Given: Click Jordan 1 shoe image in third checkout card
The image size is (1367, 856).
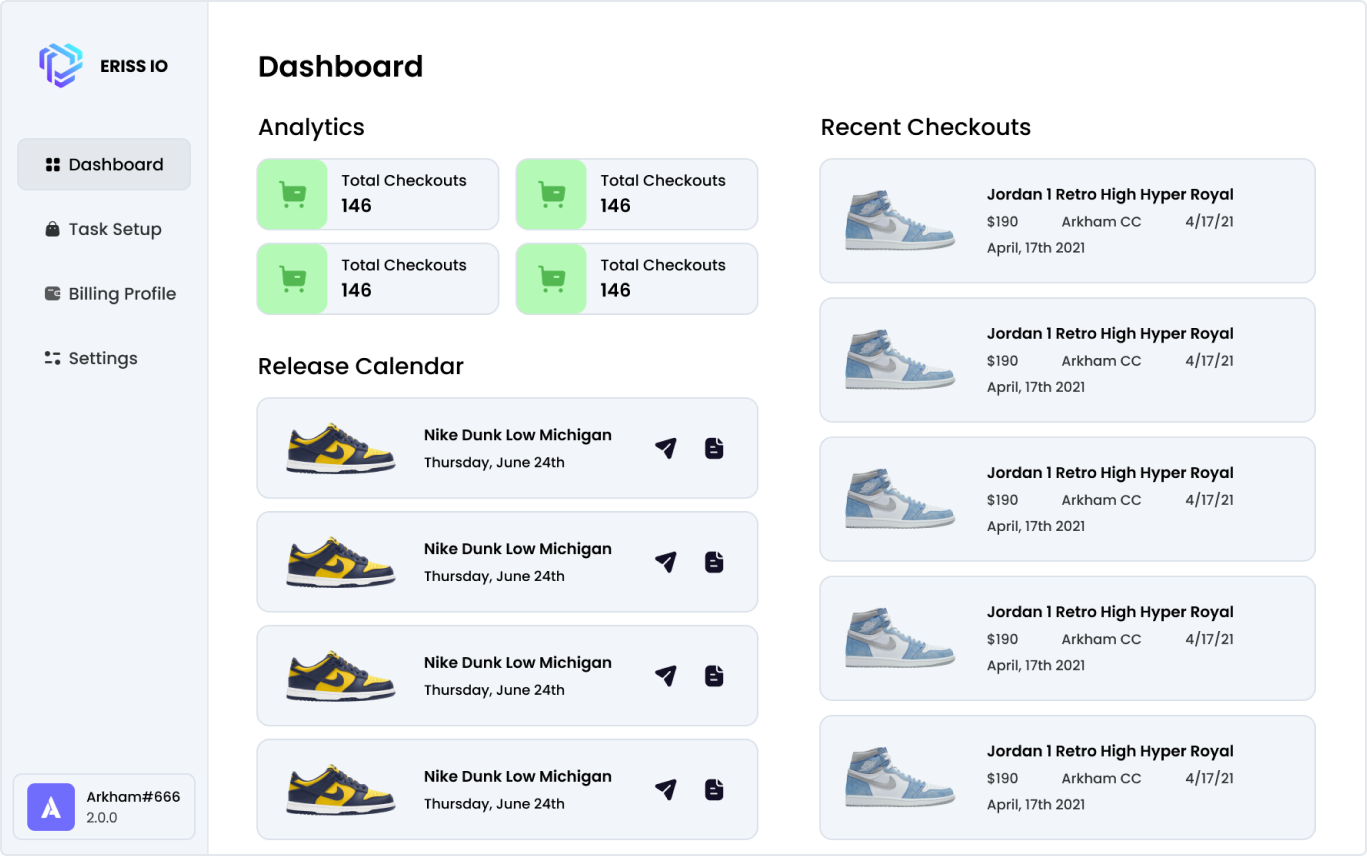Looking at the screenshot, I should coord(899,499).
